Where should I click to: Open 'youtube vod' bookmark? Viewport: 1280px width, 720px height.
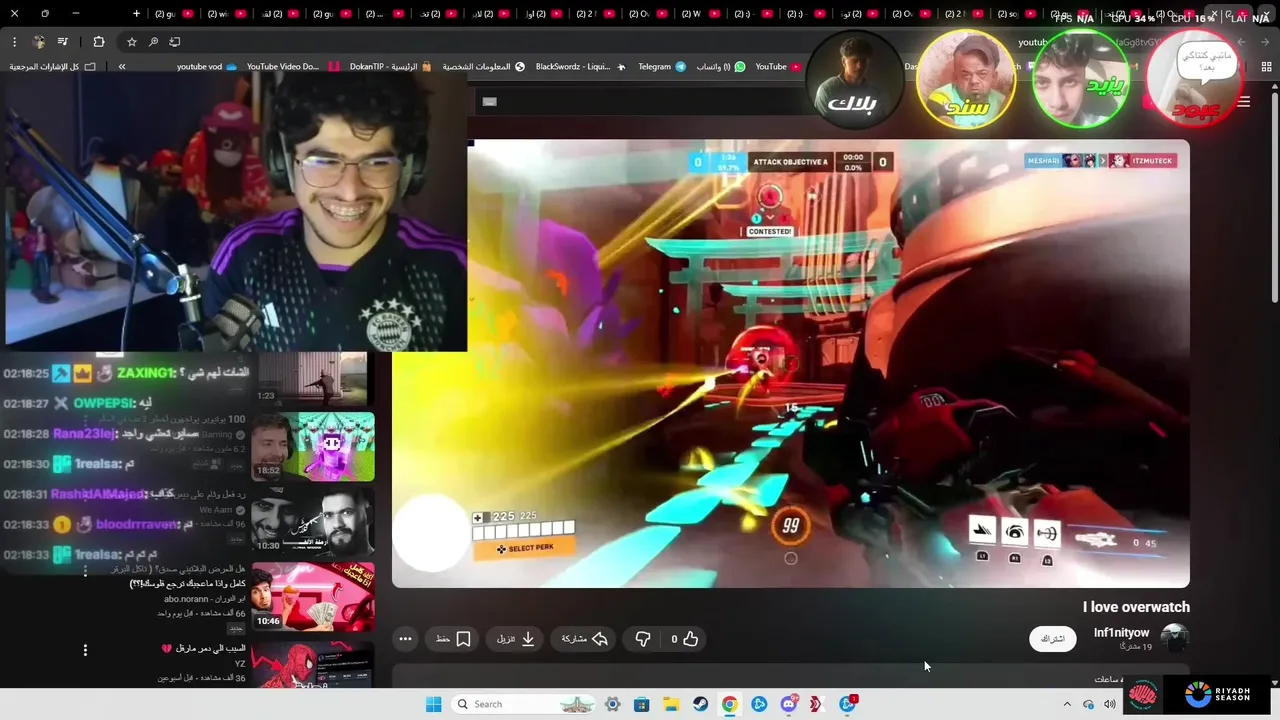(207, 67)
